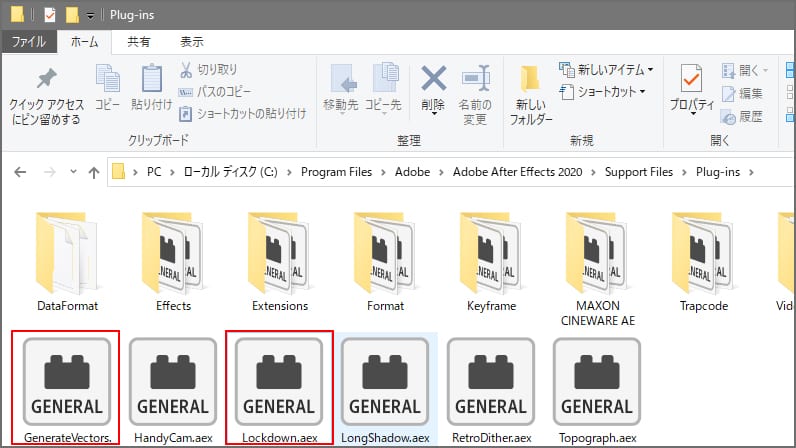Click ローカル ディスク (C:) breadcrumb
The height and width of the screenshot is (448, 796).
point(230,172)
